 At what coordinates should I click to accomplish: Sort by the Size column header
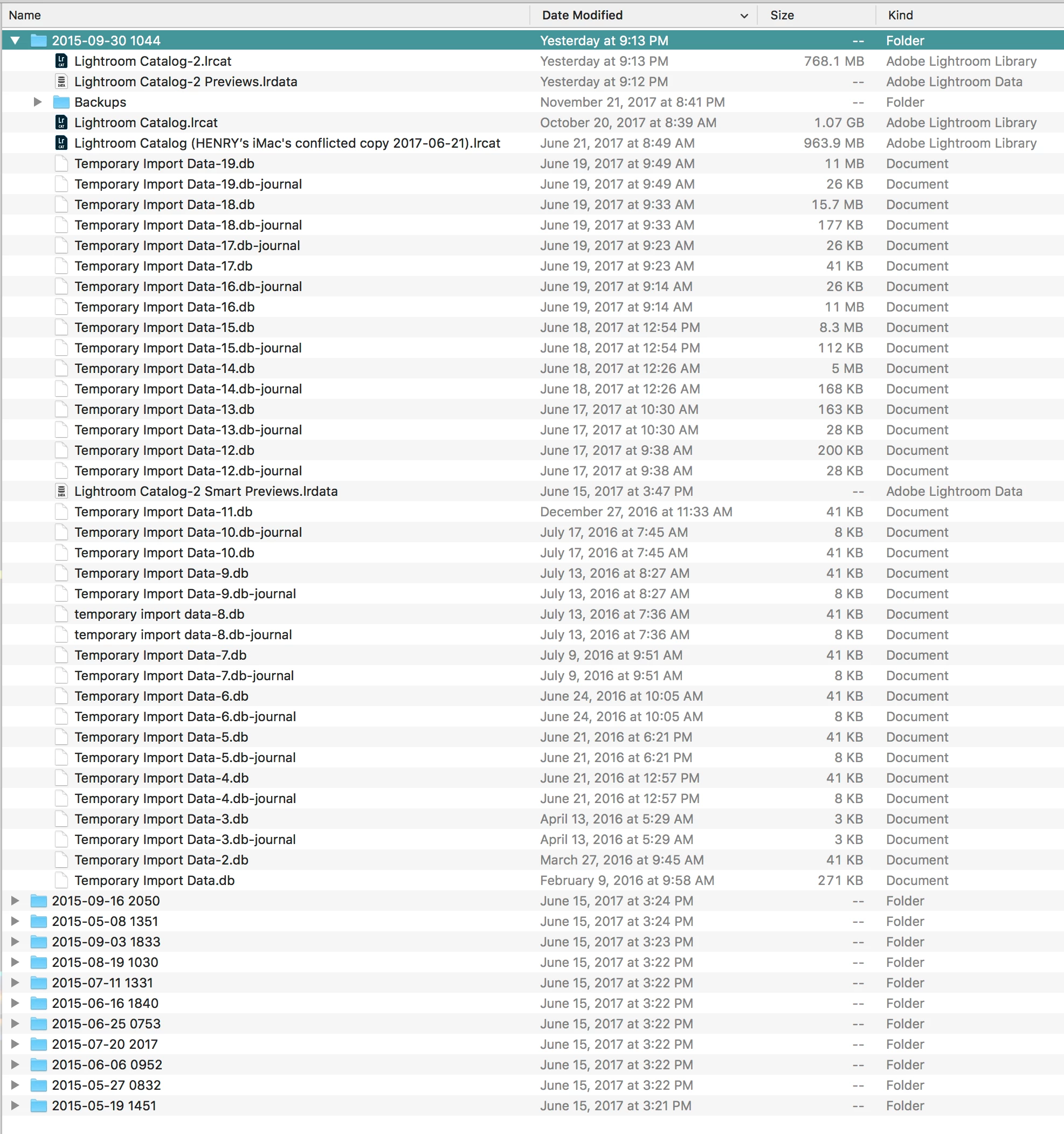pos(782,16)
